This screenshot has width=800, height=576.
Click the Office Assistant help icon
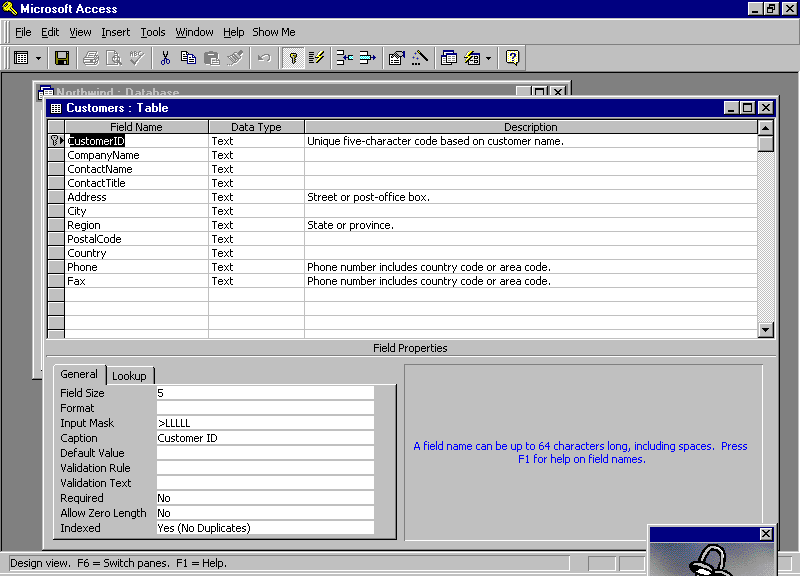(x=512, y=58)
